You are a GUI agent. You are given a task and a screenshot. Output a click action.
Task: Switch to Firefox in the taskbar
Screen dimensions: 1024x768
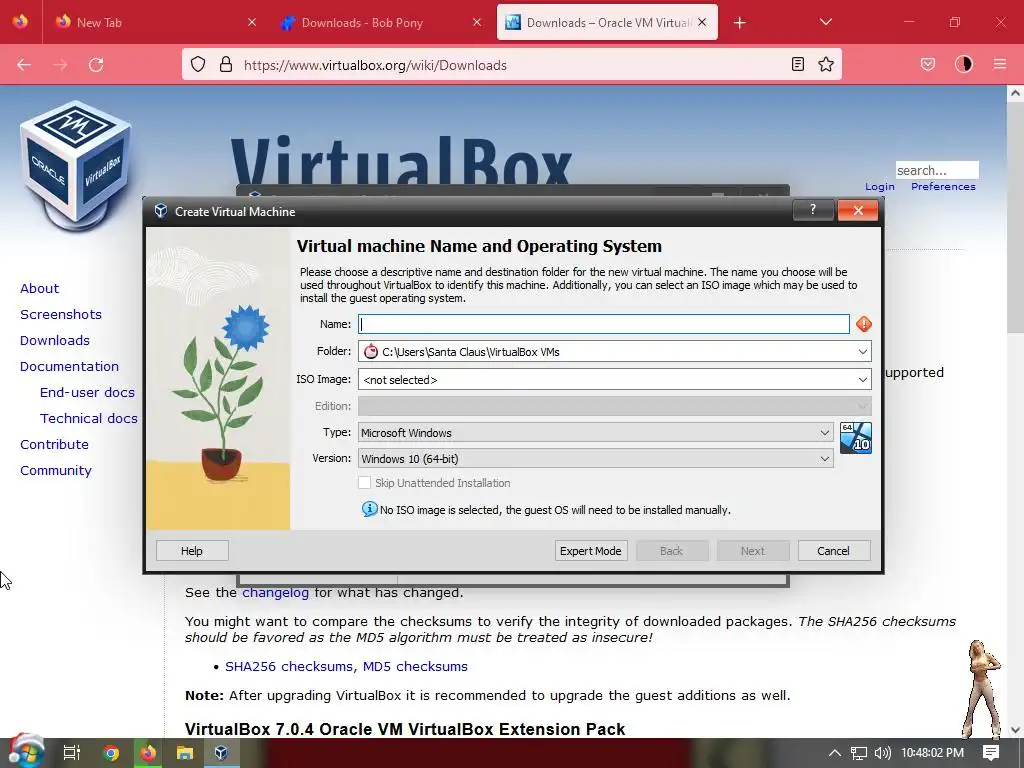click(x=148, y=753)
